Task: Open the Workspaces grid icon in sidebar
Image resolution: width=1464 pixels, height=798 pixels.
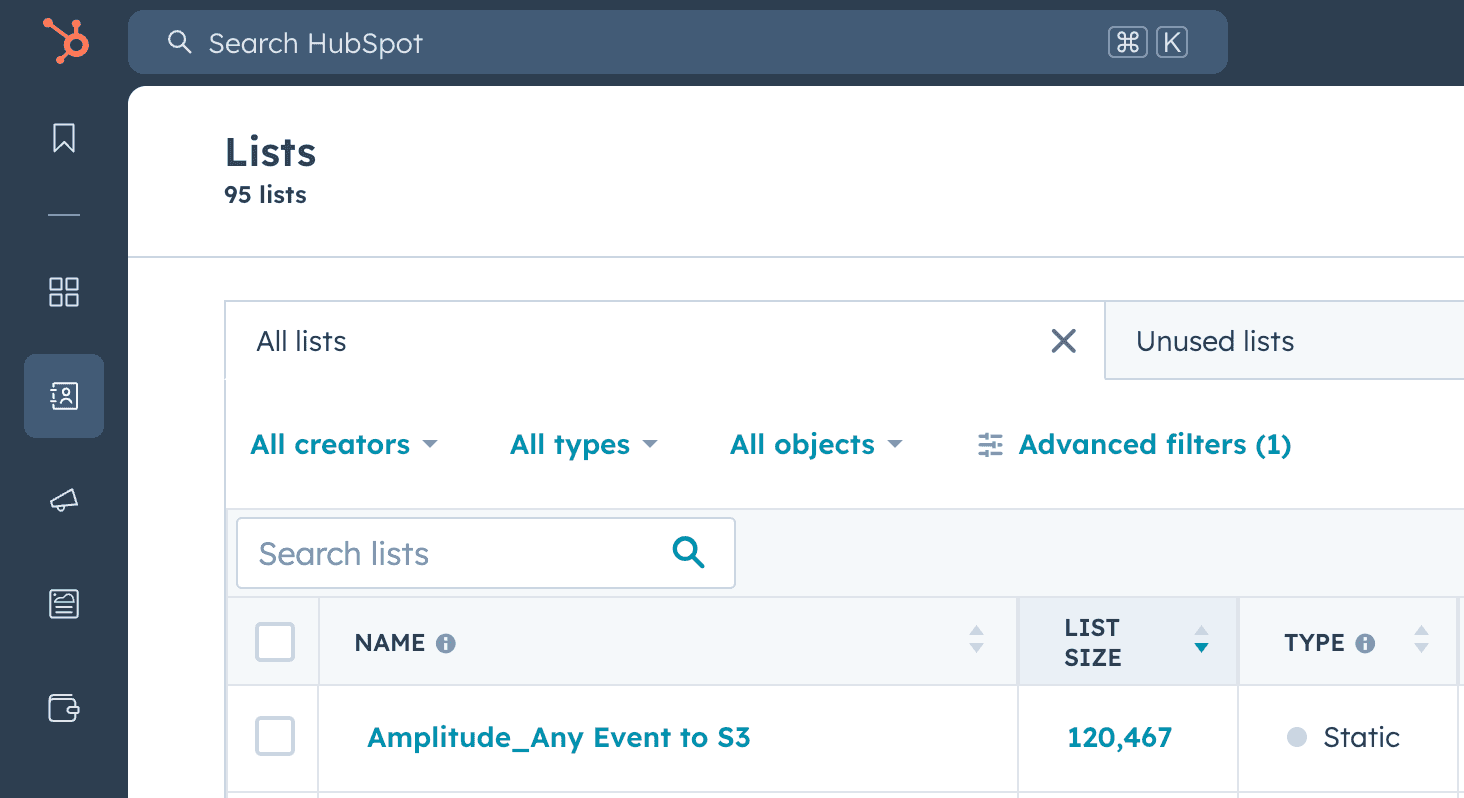Action: (x=63, y=292)
